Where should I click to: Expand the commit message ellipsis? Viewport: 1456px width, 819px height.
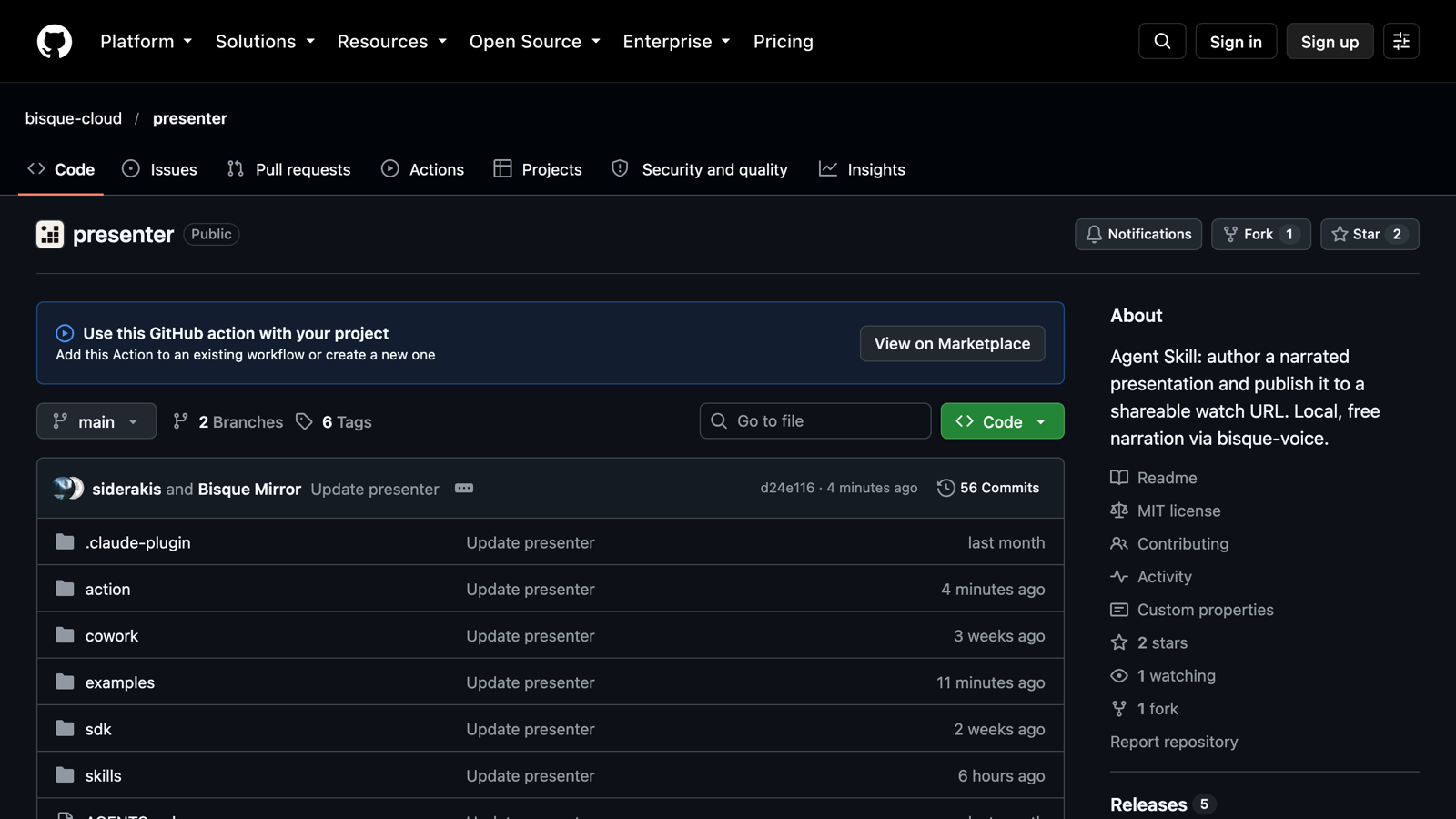464,489
